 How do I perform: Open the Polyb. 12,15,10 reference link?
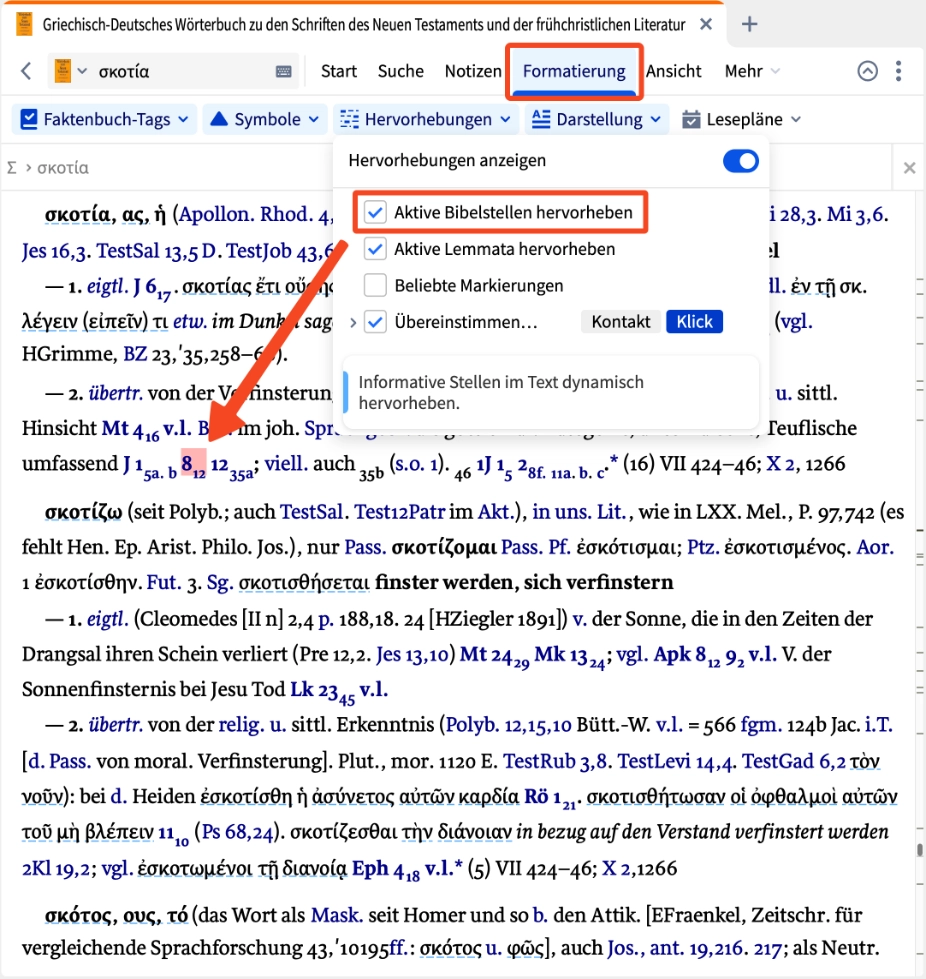tap(508, 725)
